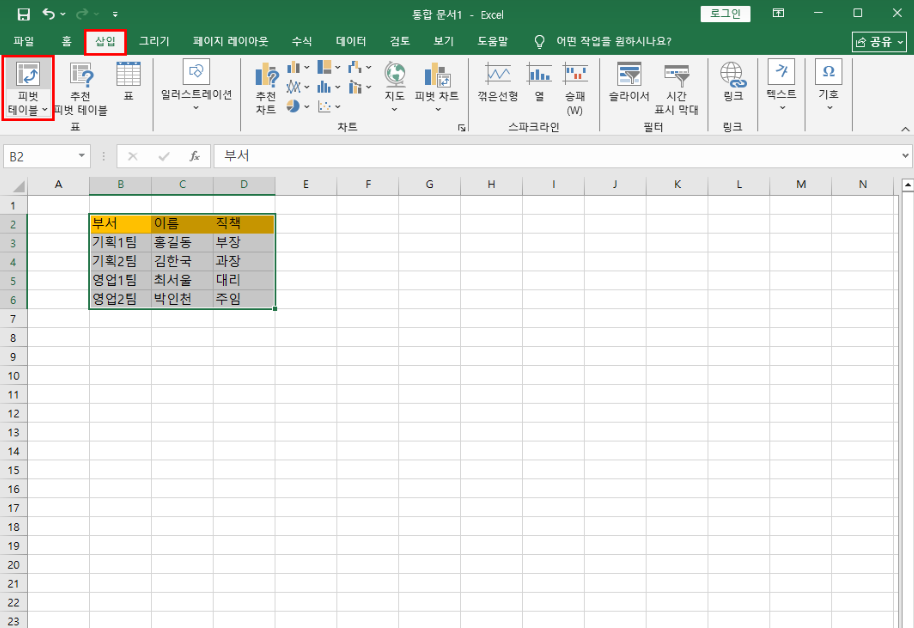Insert a Table (표) from the ribbon
Image resolution: width=914 pixels, height=628 pixels.
128,76
